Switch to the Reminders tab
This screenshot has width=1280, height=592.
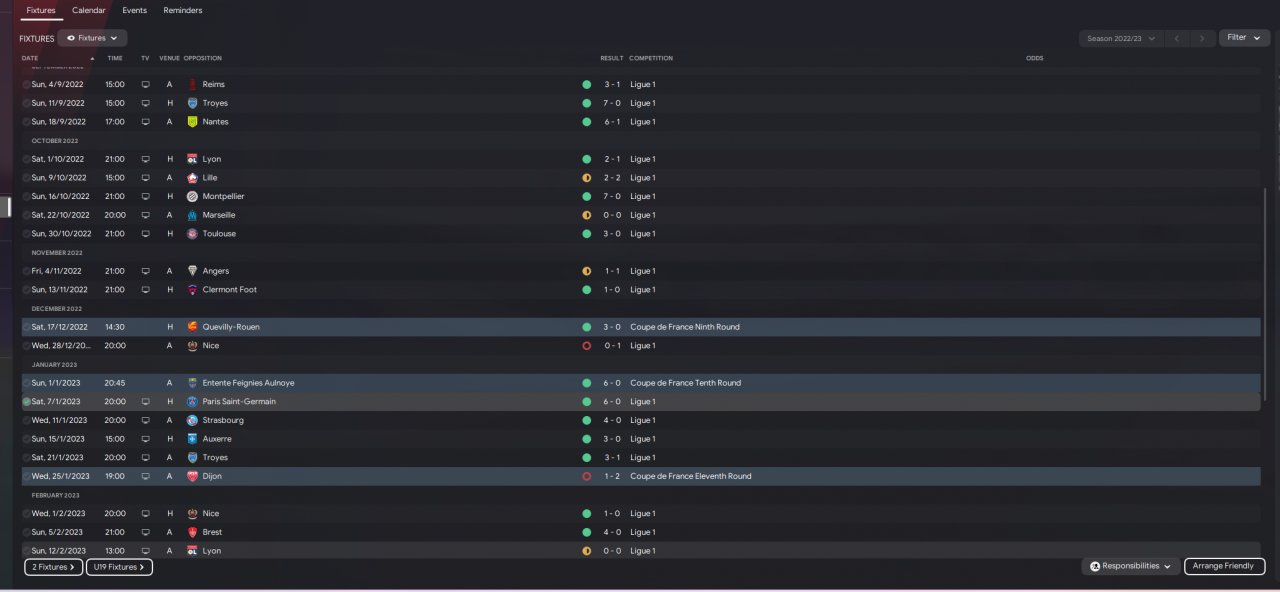pyautogui.click(x=183, y=10)
